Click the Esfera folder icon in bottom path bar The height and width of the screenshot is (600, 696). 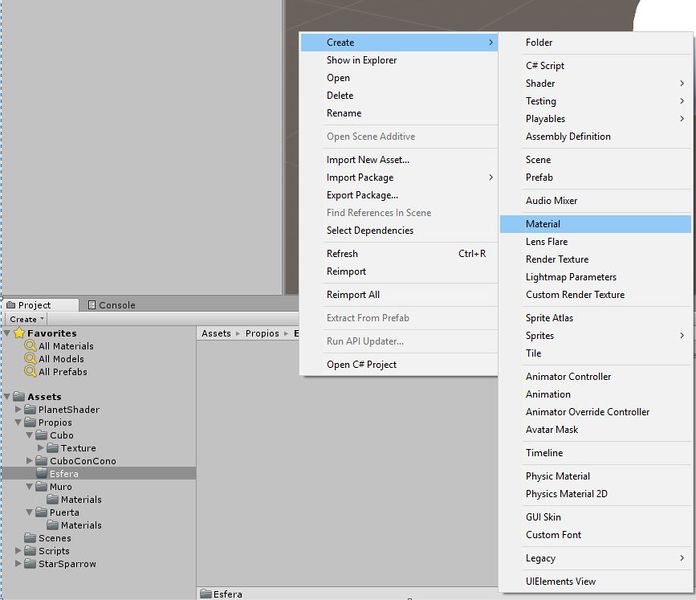point(206,594)
